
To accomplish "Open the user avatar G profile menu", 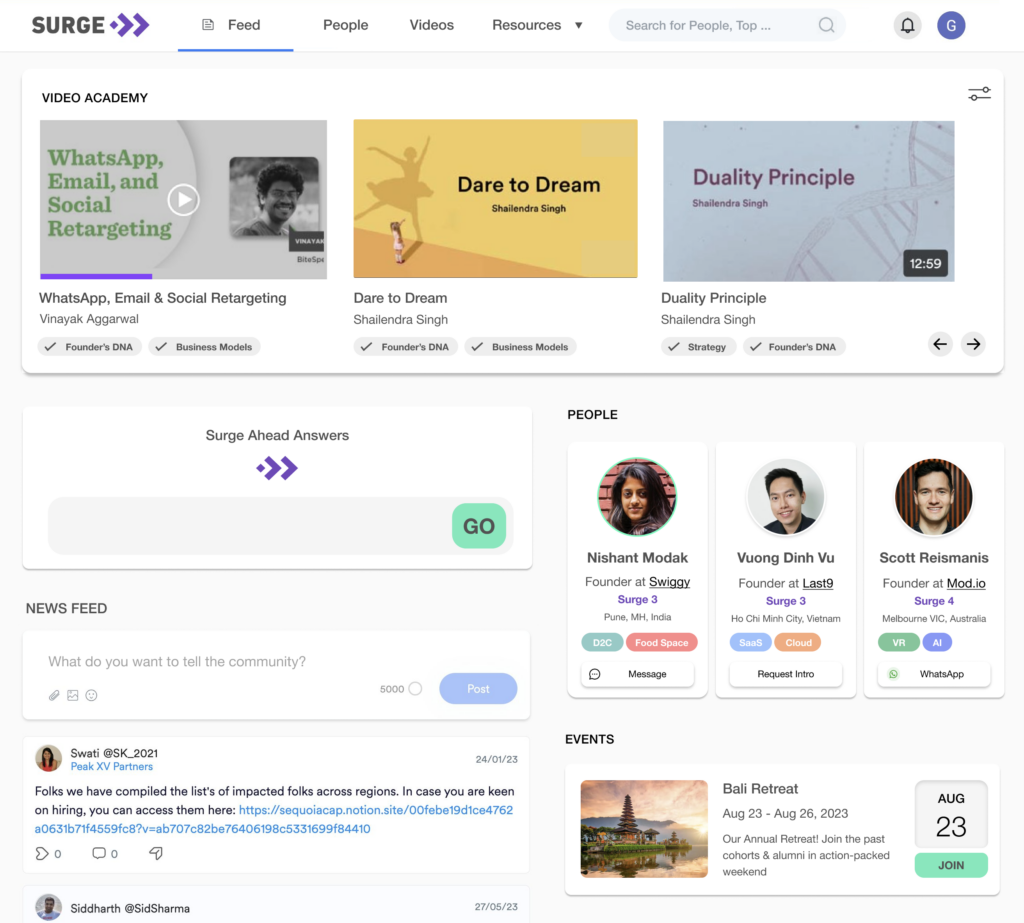I will pyautogui.click(x=951, y=26).
